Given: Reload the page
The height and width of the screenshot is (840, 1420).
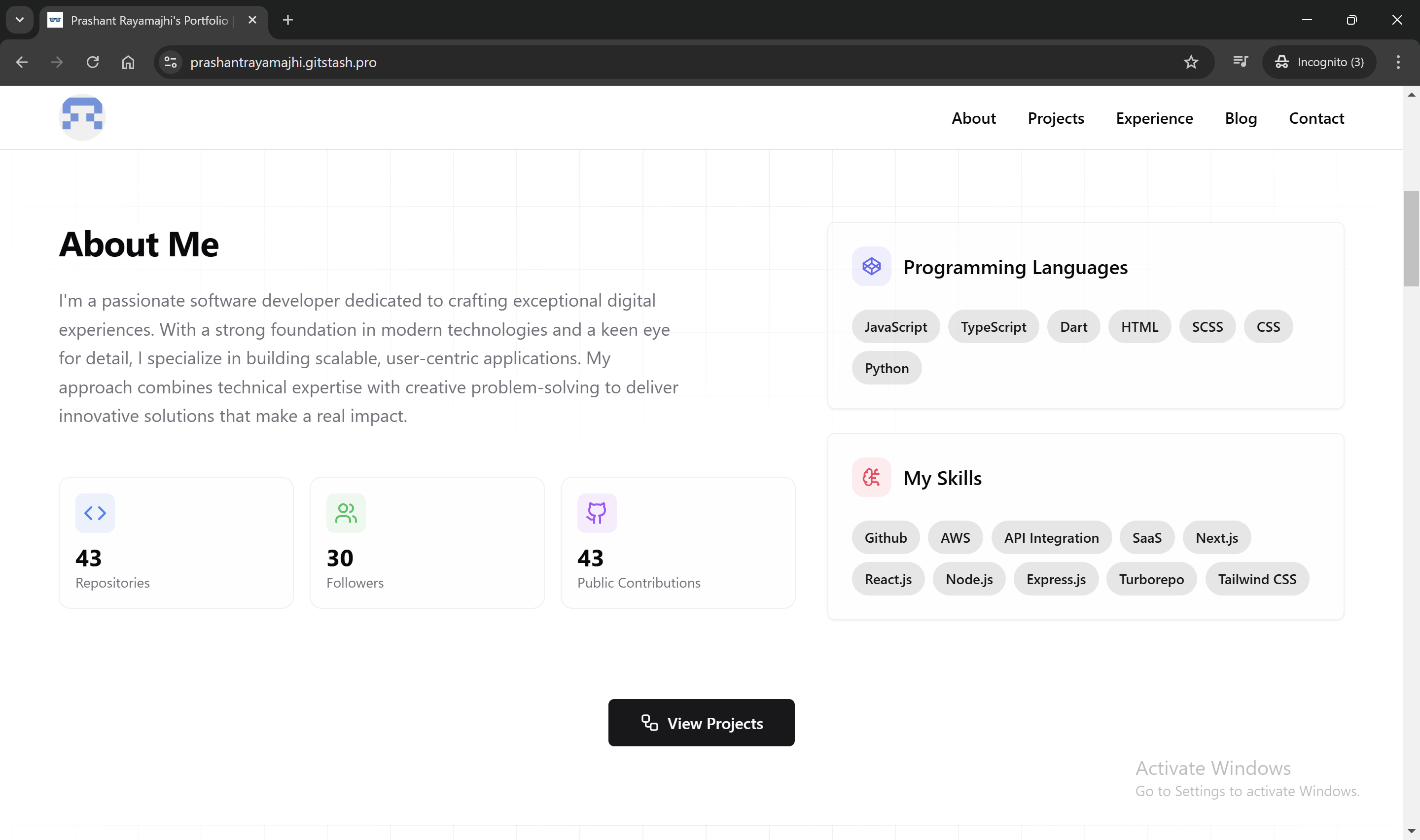Looking at the screenshot, I should pos(93,62).
